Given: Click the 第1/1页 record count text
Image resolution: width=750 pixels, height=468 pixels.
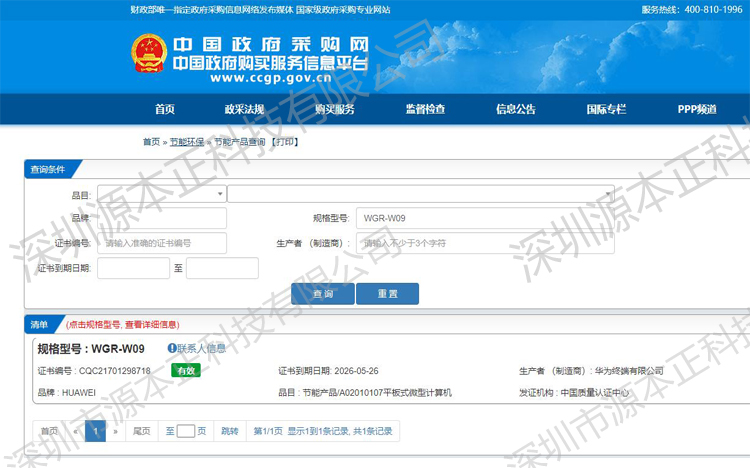Looking at the screenshot, I should tap(323, 431).
